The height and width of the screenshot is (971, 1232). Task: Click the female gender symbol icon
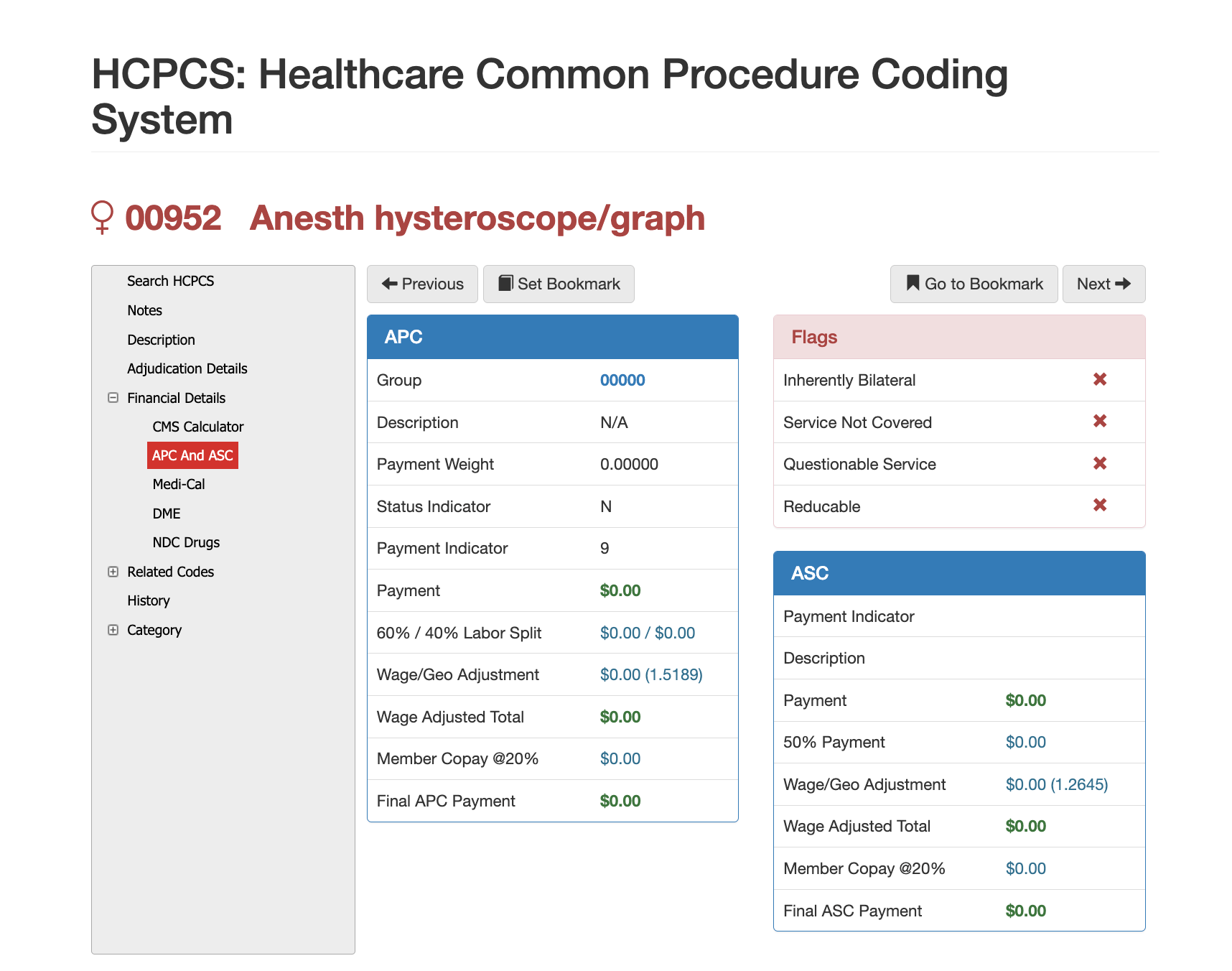102,217
